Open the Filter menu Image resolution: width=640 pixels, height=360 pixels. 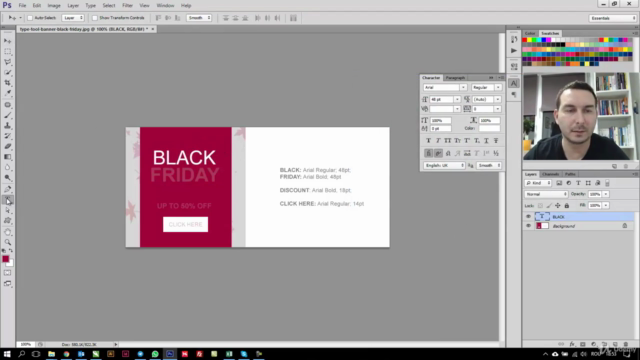[127, 5]
